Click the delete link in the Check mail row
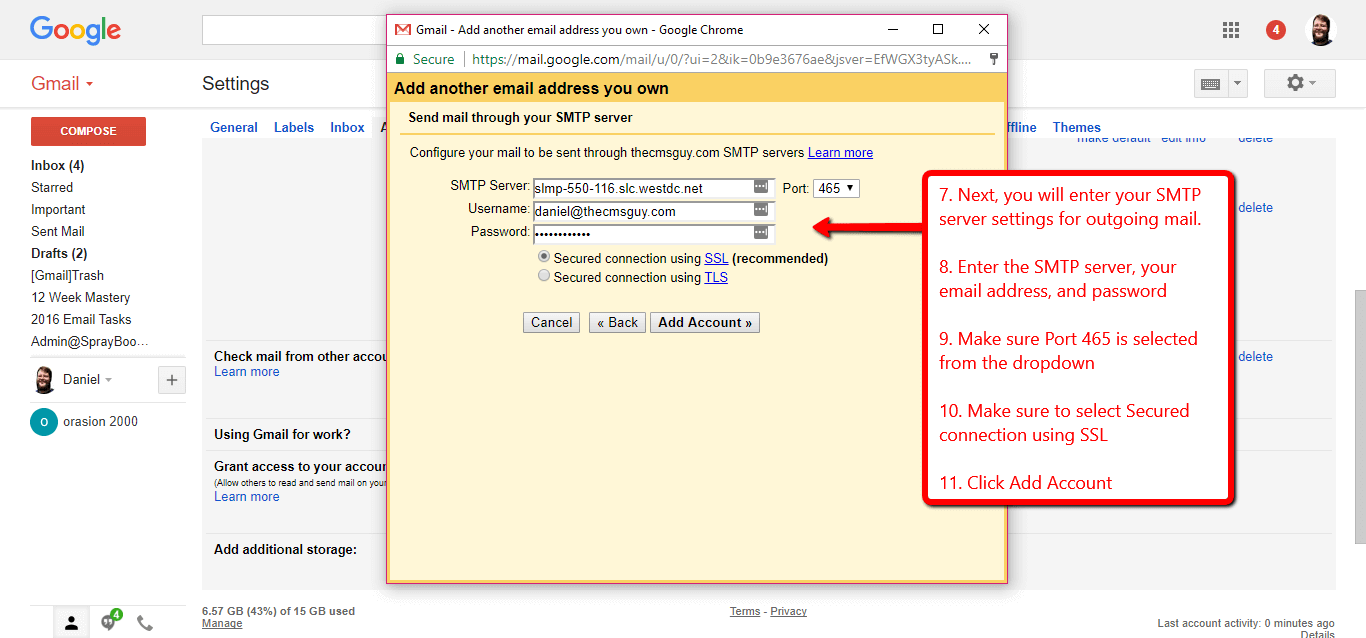The width and height of the screenshot is (1366, 638). [1255, 357]
